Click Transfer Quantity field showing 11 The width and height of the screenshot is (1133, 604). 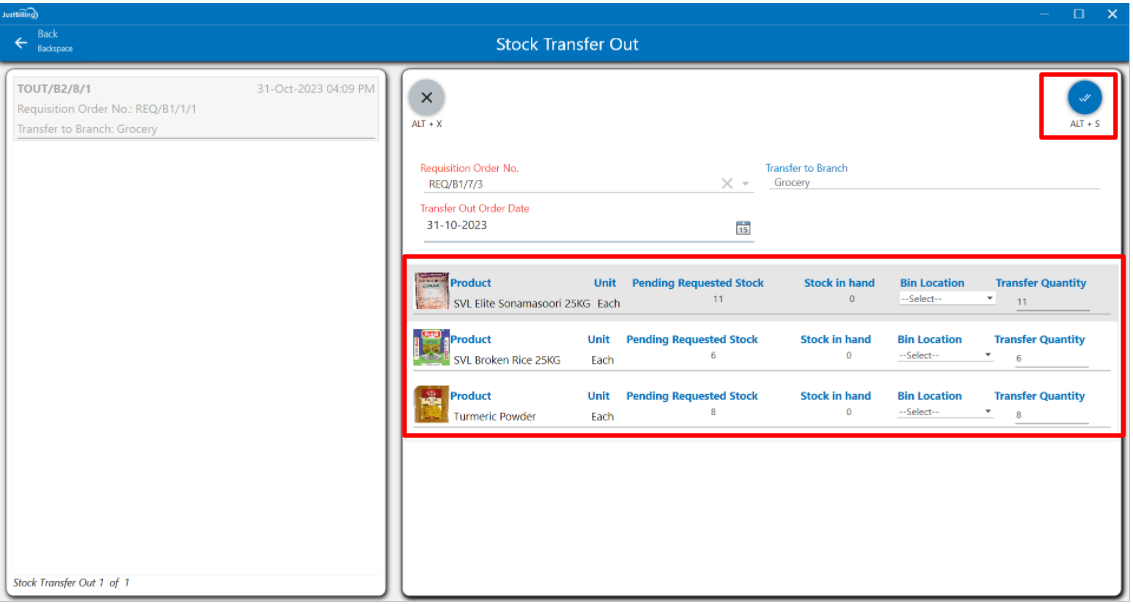[x=1052, y=301]
